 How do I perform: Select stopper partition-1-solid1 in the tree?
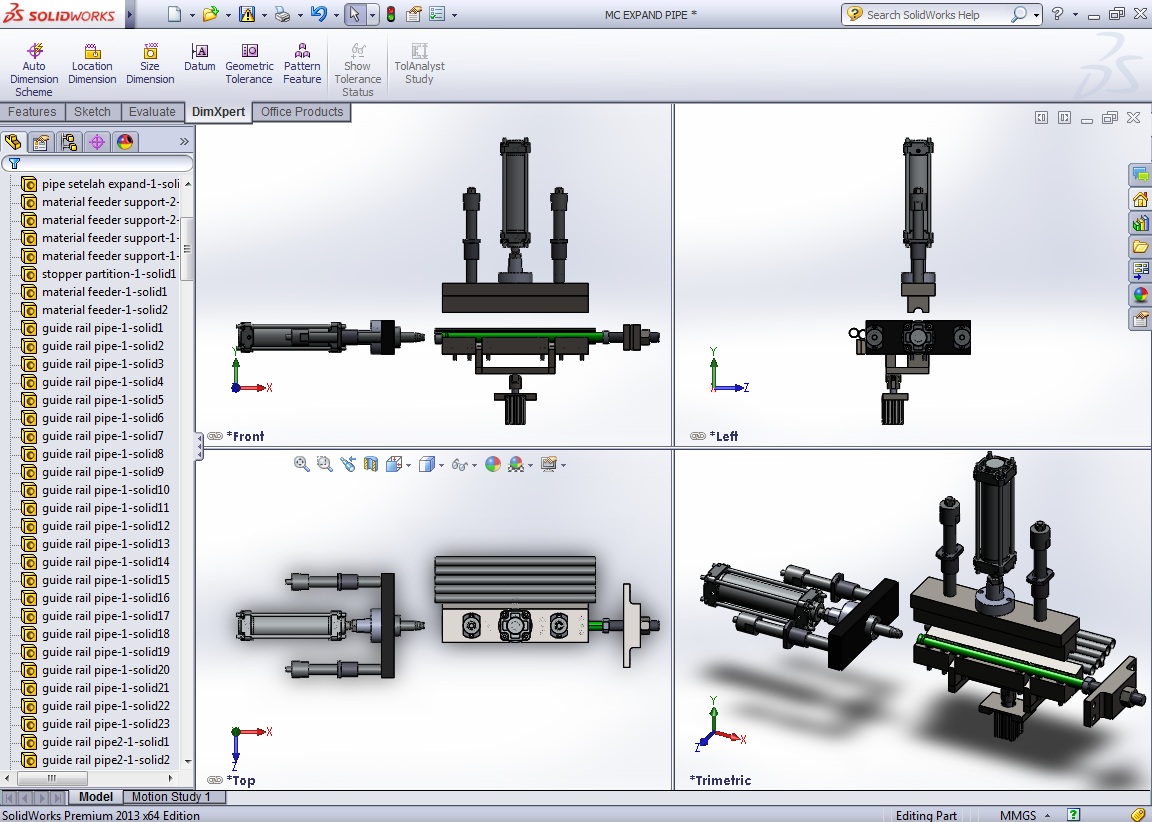(108, 274)
